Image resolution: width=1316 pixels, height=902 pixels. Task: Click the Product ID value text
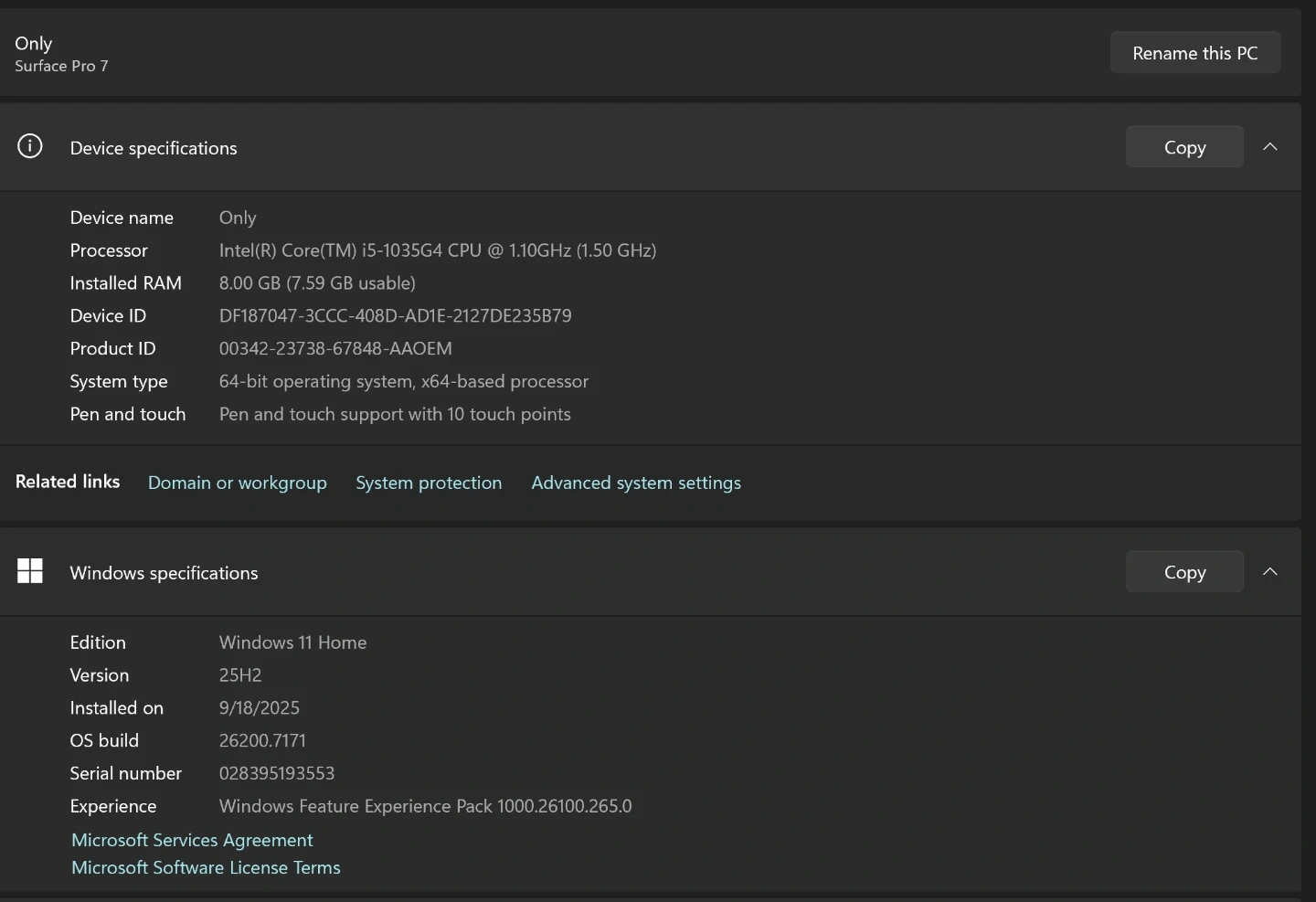pos(335,348)
